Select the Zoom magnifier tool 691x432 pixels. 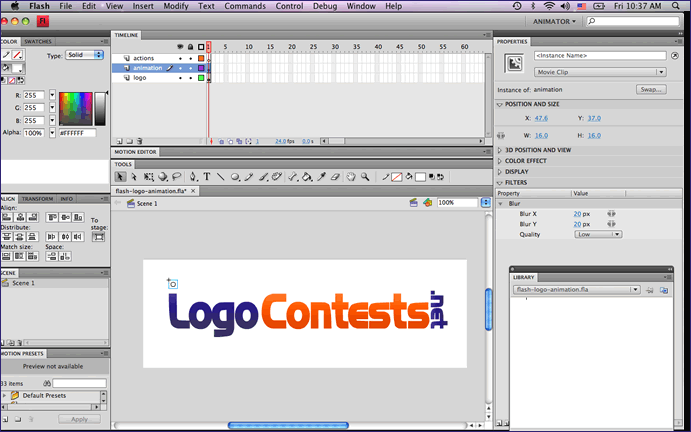point(365,177)
